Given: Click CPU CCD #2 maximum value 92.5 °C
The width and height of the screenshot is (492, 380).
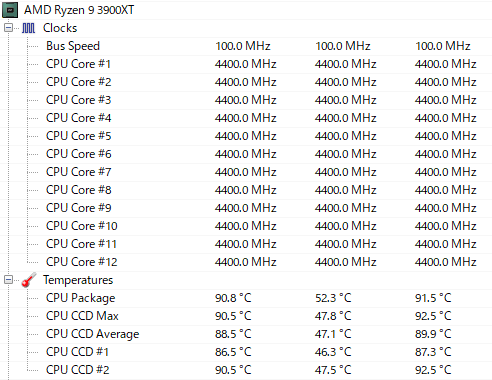Looking at the screenshot, I should tap(433, 370).
